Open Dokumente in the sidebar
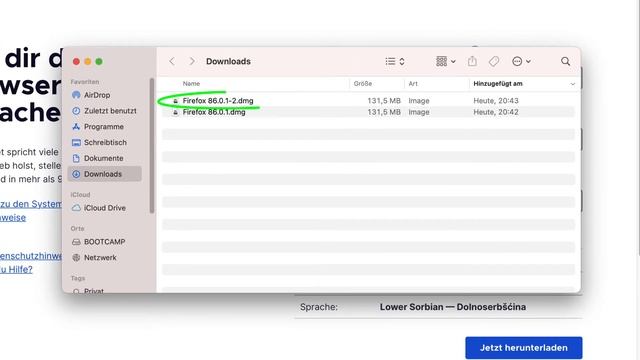 pyautogui.click(x=105, y=158)
